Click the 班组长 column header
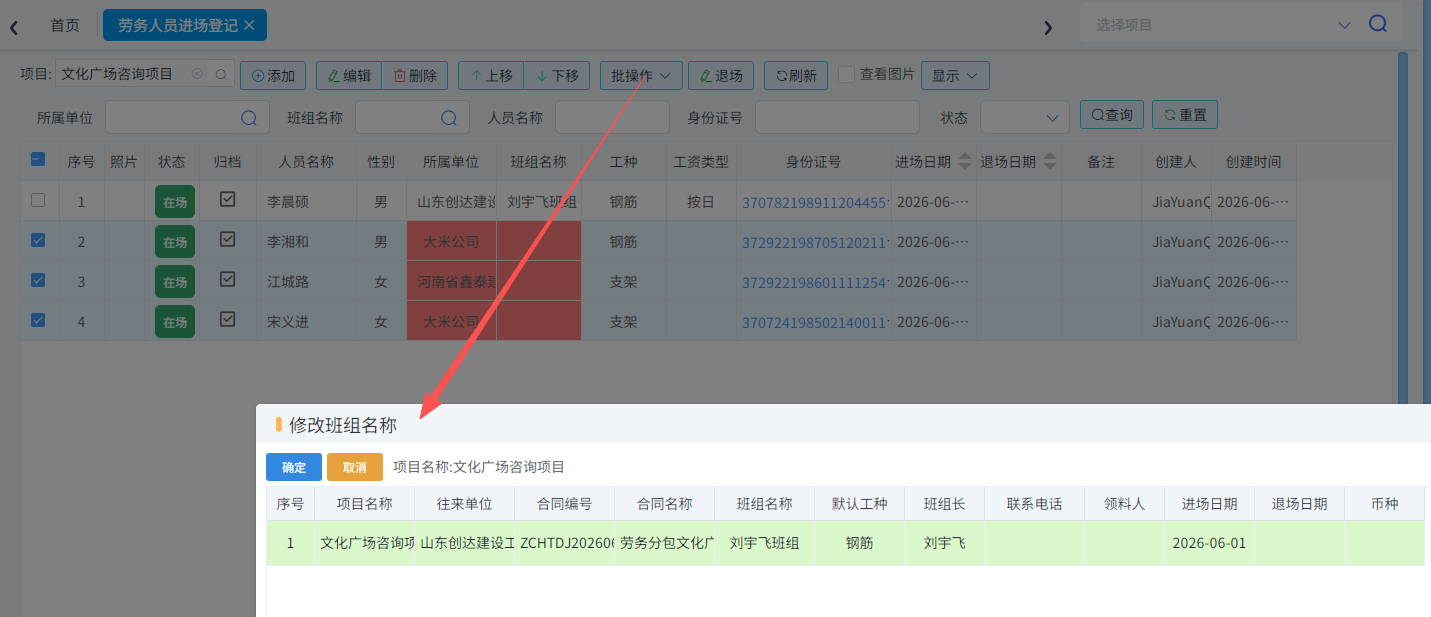This screenshot has height=617, width=1431. tap(944, 504)
